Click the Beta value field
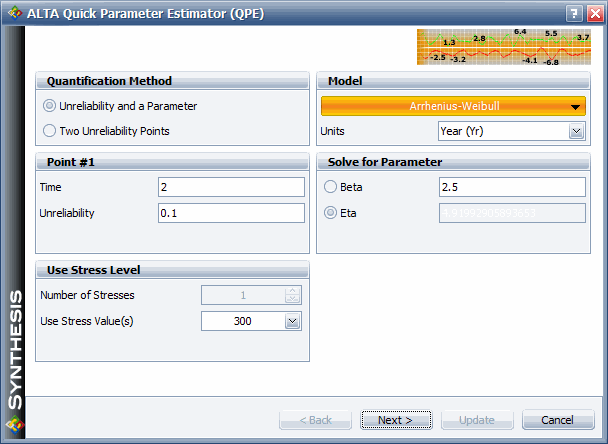Image resolution: width=608 pixels, height=444 pixels. (512, 187)
